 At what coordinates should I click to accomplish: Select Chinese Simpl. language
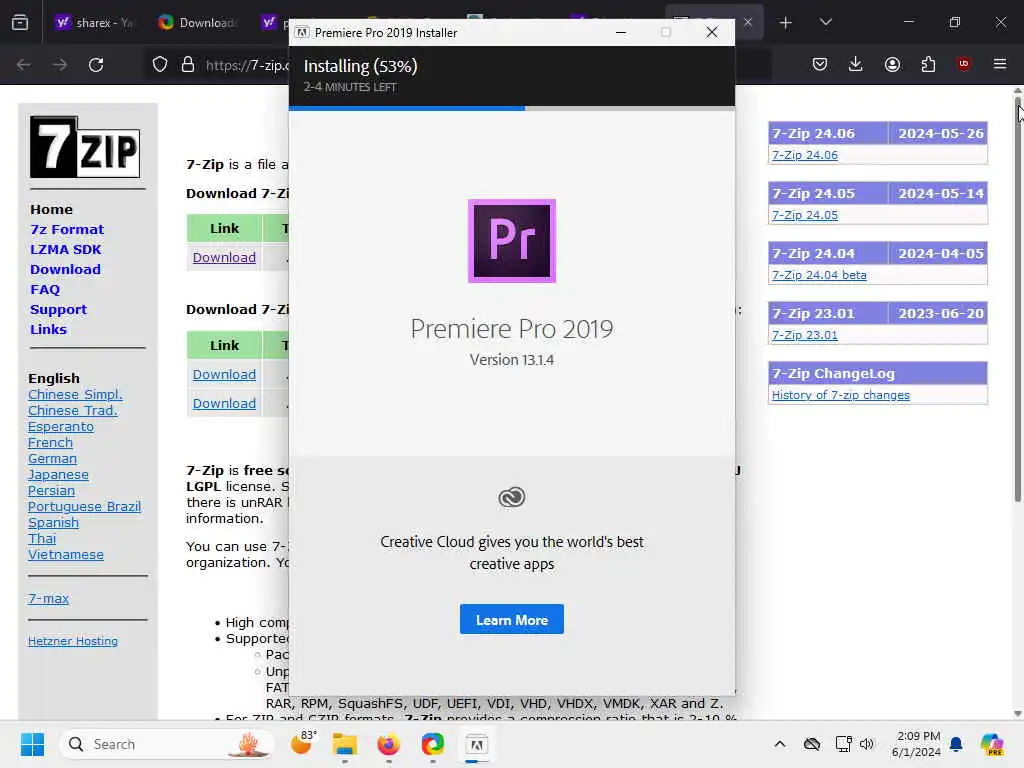pos(75,394)
